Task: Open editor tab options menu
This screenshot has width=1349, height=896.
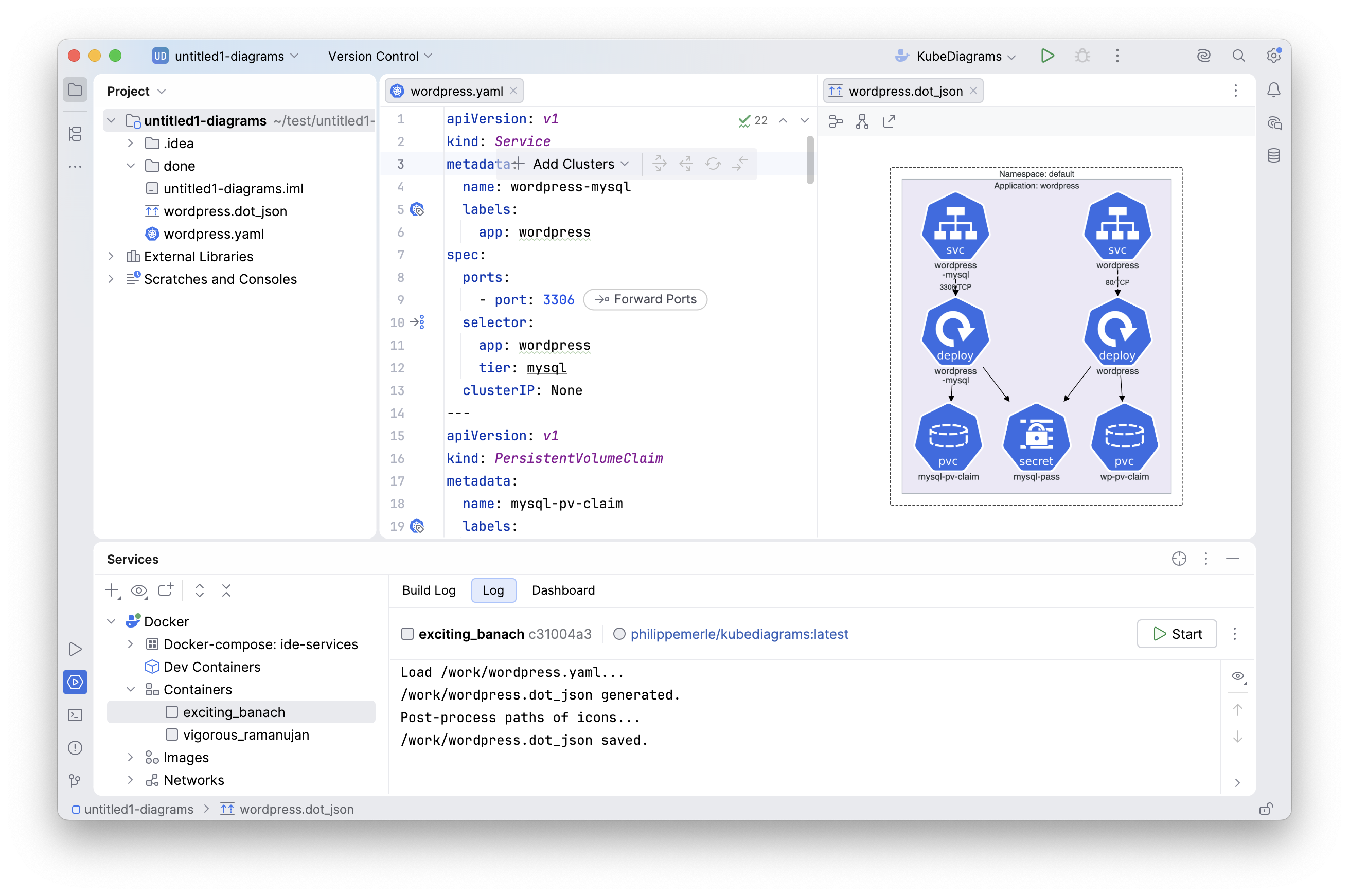Action: tap(1236, 91)
